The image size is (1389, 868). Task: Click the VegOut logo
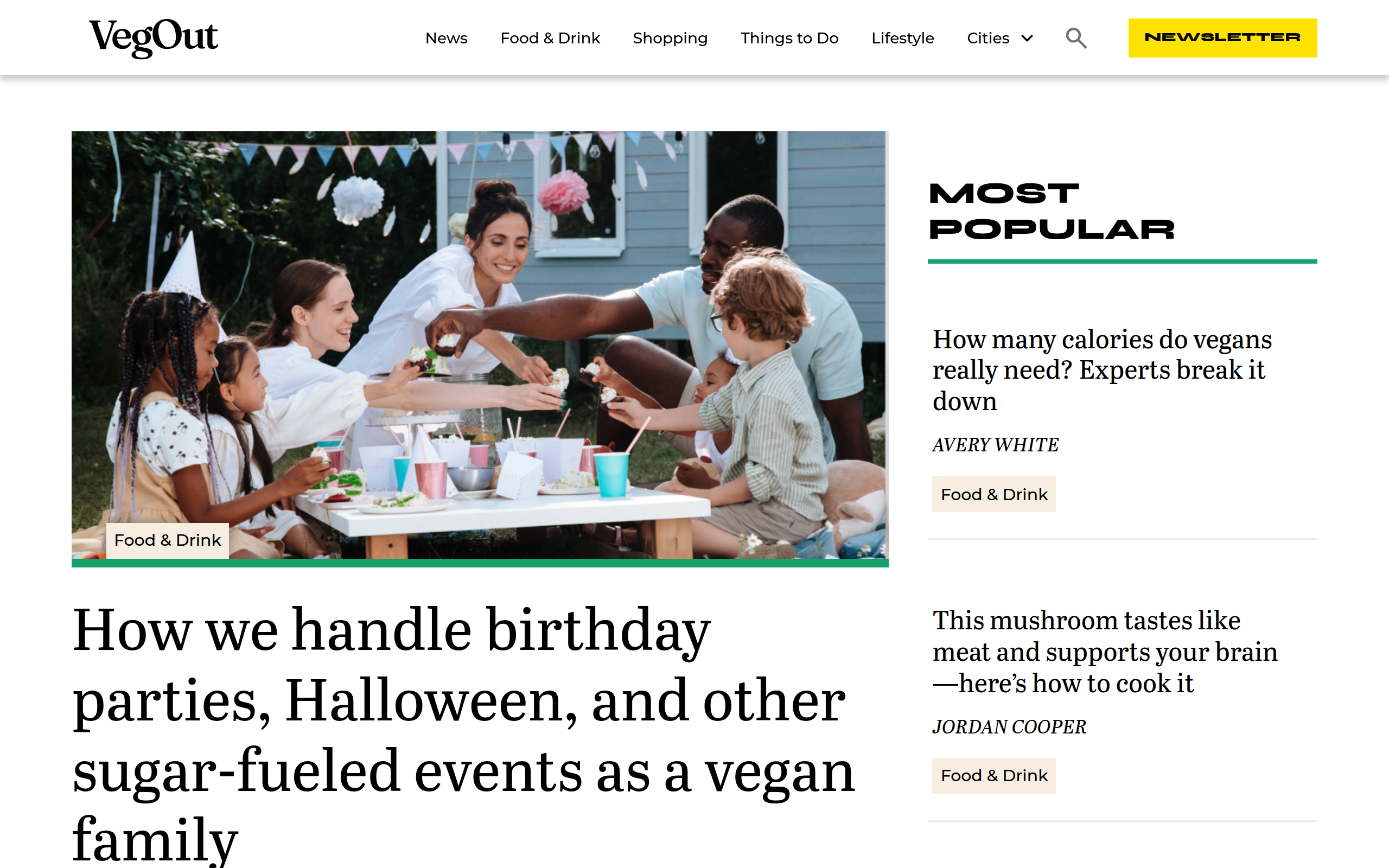point(153,38)
